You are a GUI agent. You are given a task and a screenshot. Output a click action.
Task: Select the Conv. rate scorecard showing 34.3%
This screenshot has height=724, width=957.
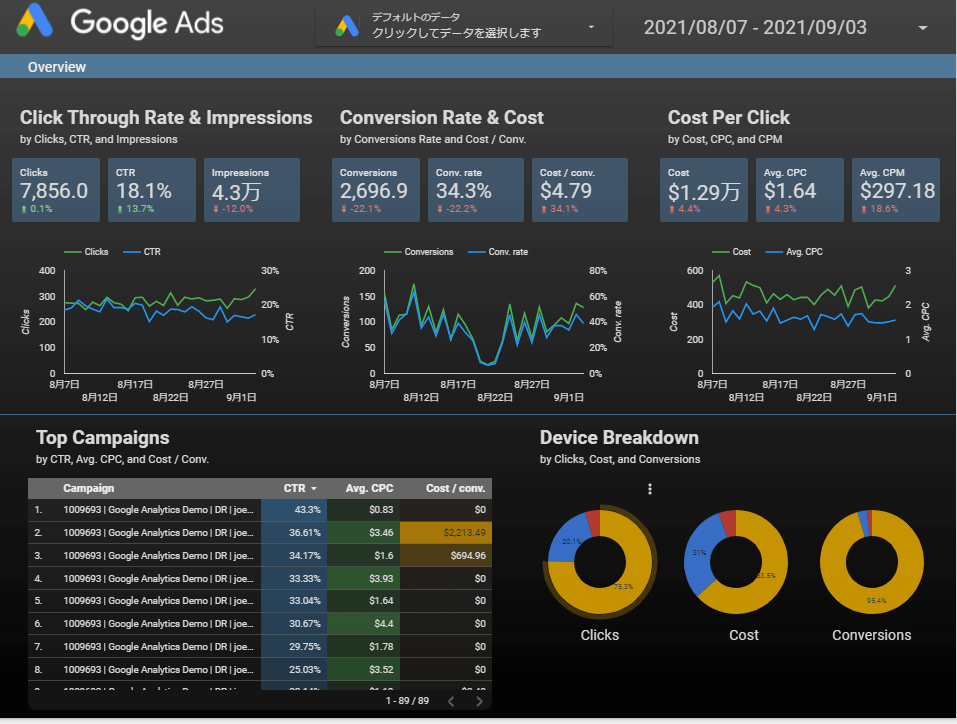(x=476, y=190)
